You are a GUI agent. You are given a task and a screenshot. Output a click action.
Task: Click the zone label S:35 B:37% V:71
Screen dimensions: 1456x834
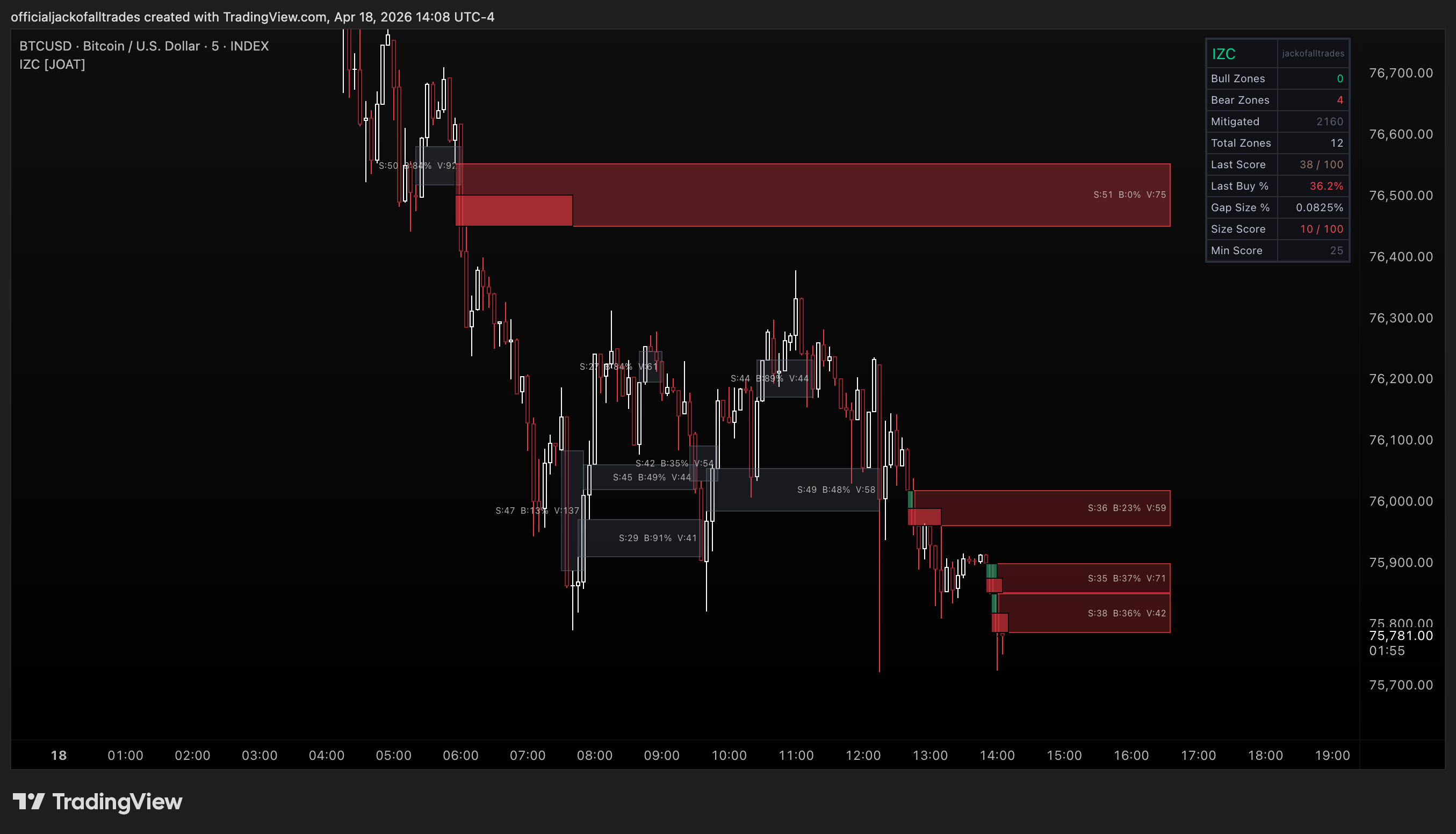coord(1126,579)
